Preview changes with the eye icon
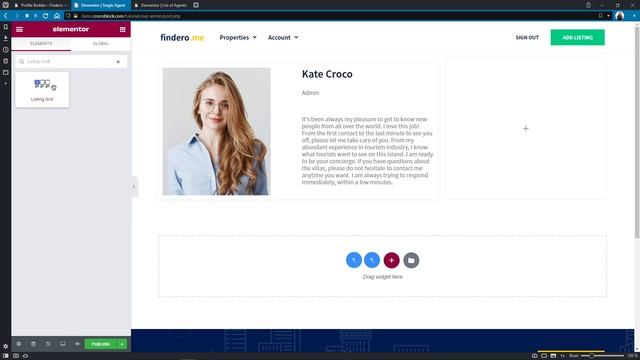 click(77, 344)
